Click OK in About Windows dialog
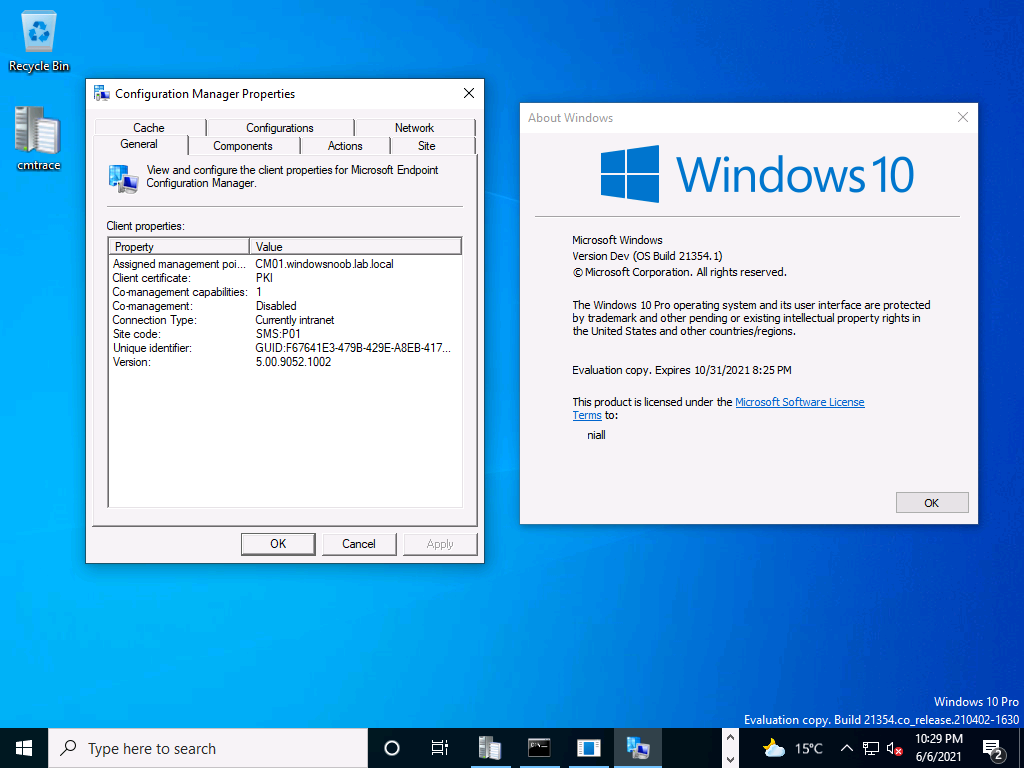The width and height of the screenshot is (1024, 768). pos(932,503)
